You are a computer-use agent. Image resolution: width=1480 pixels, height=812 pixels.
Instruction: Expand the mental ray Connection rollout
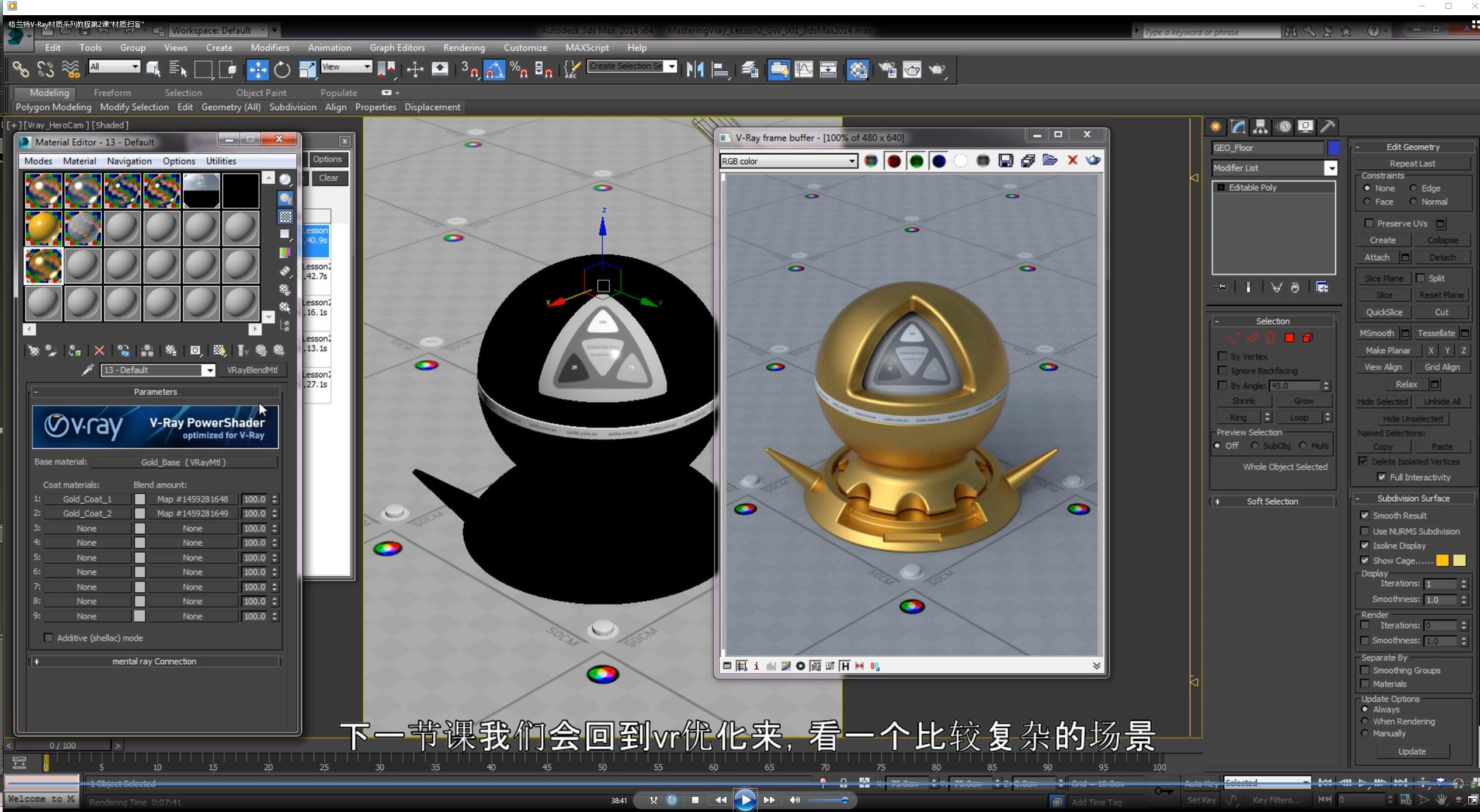[x=155, y=661]
